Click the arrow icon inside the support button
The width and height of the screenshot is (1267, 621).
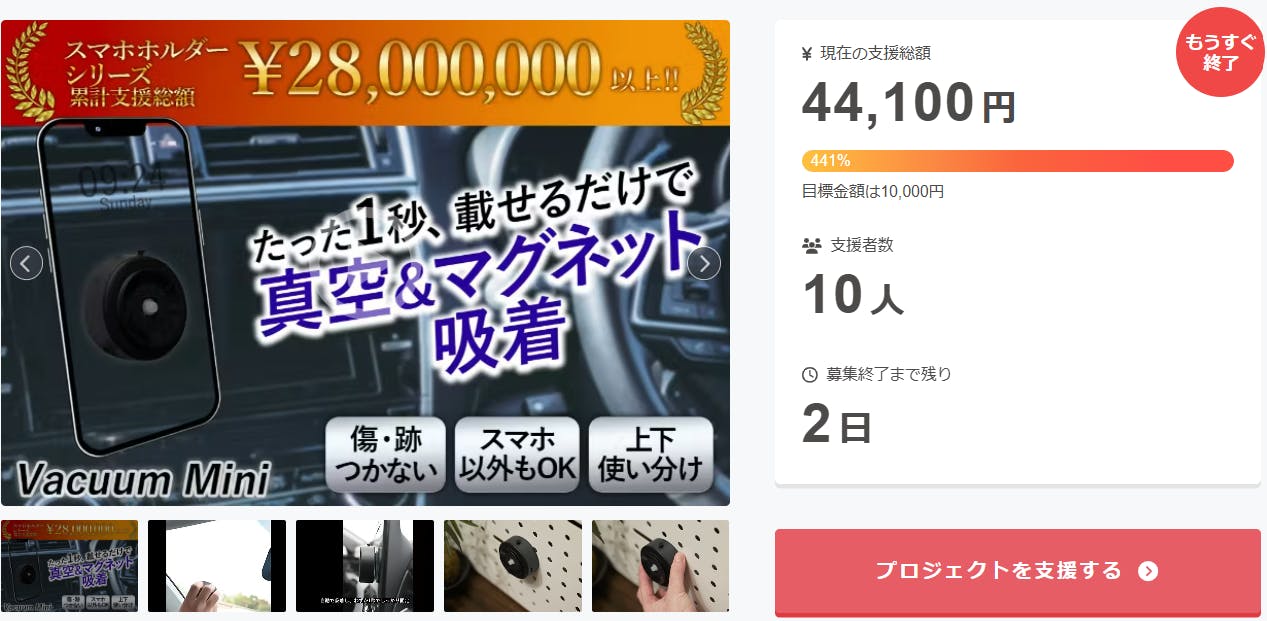tap(1148, 571)
